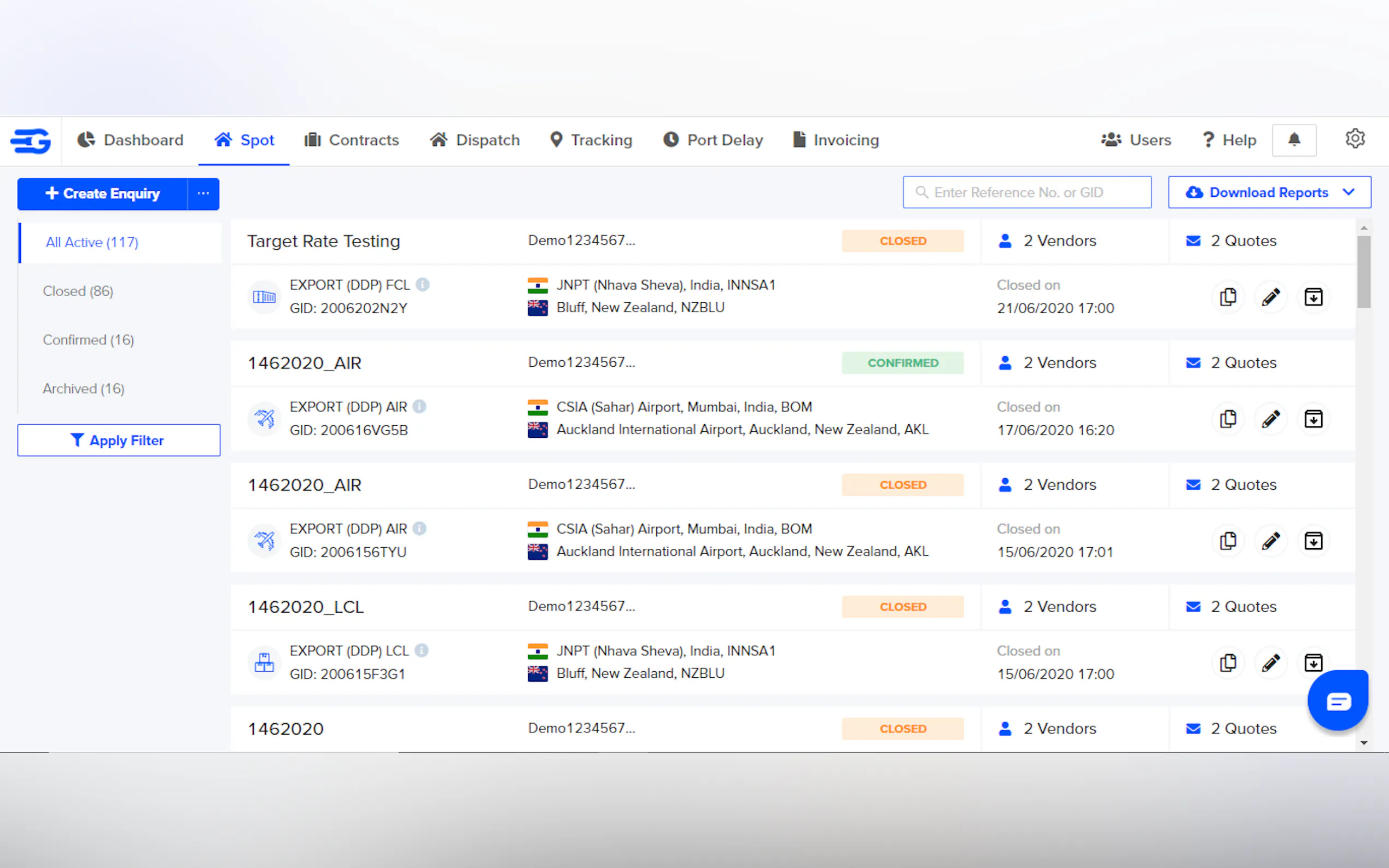View 2 Quotes for confirmed 1462020_AIR

(1231, 363)
